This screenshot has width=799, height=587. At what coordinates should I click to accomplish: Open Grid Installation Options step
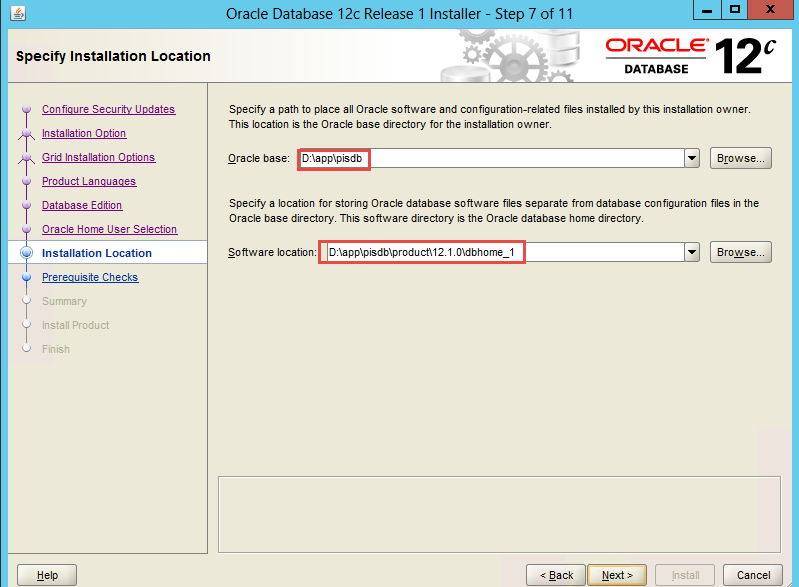click(x=98, y=157)
